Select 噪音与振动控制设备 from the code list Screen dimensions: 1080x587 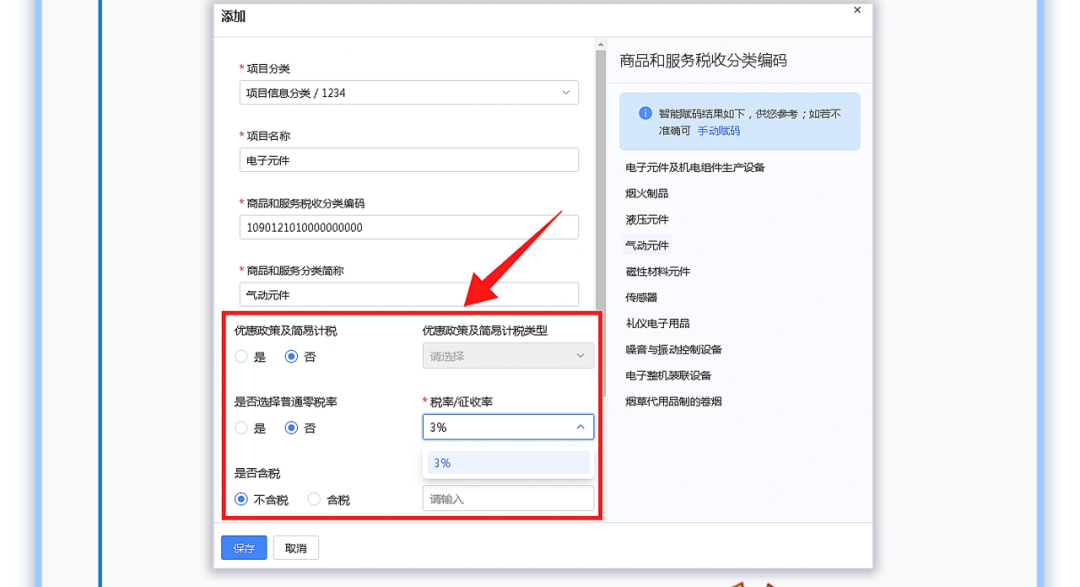coord(673,349)
